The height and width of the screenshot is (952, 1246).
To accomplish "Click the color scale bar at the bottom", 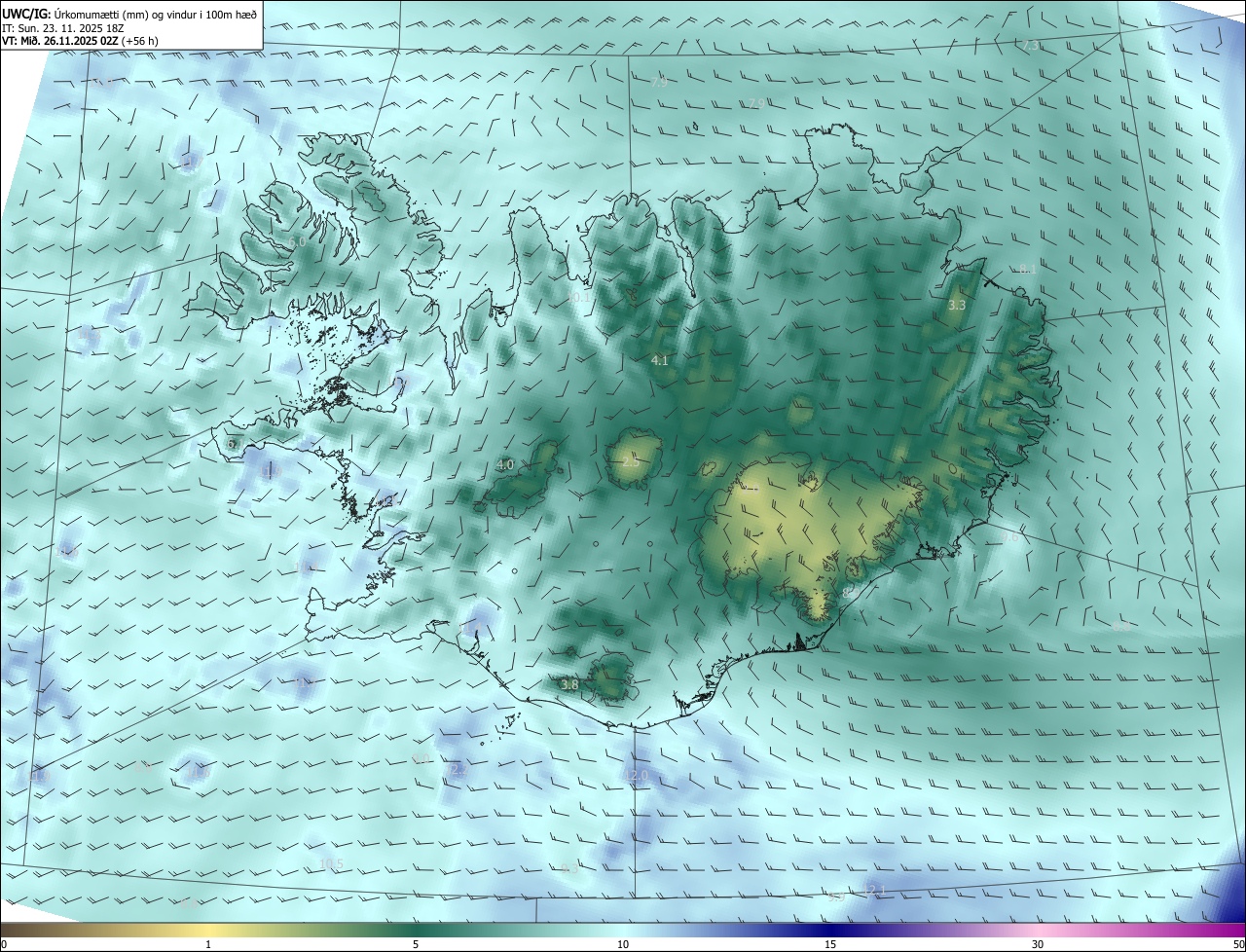I will (x=623, y=931).
